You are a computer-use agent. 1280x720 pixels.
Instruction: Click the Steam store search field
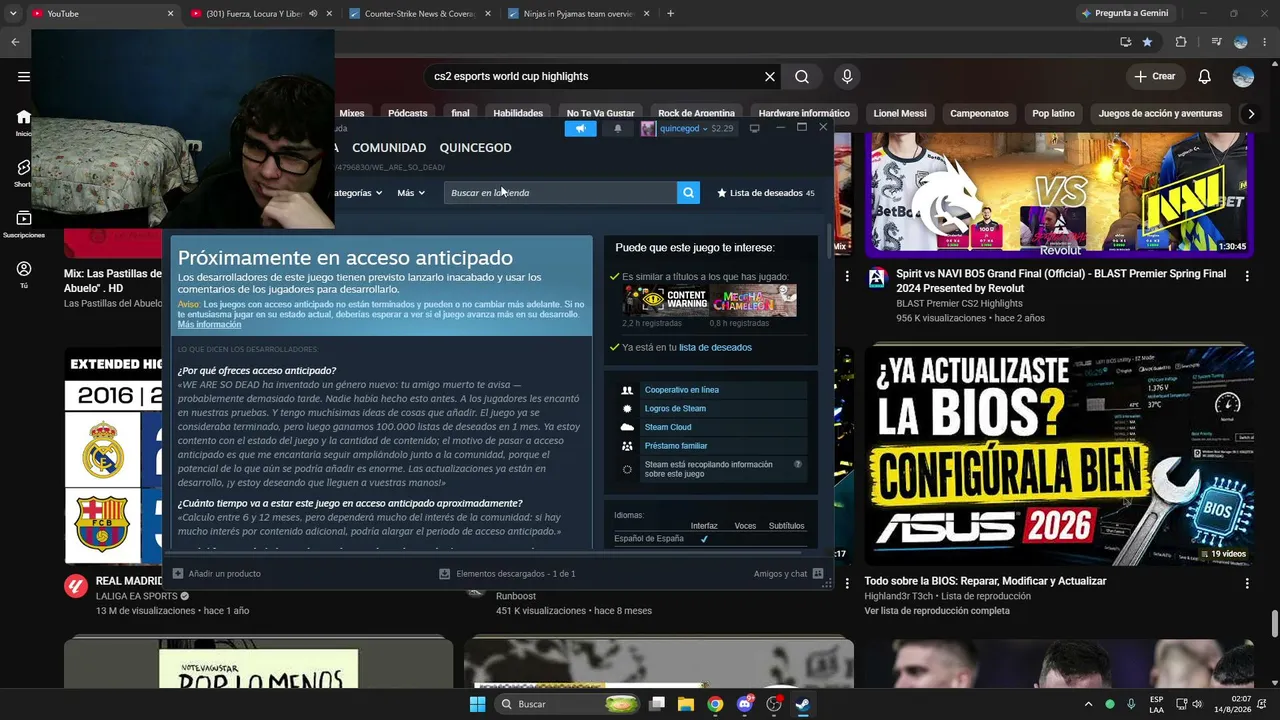click(560, 193)
